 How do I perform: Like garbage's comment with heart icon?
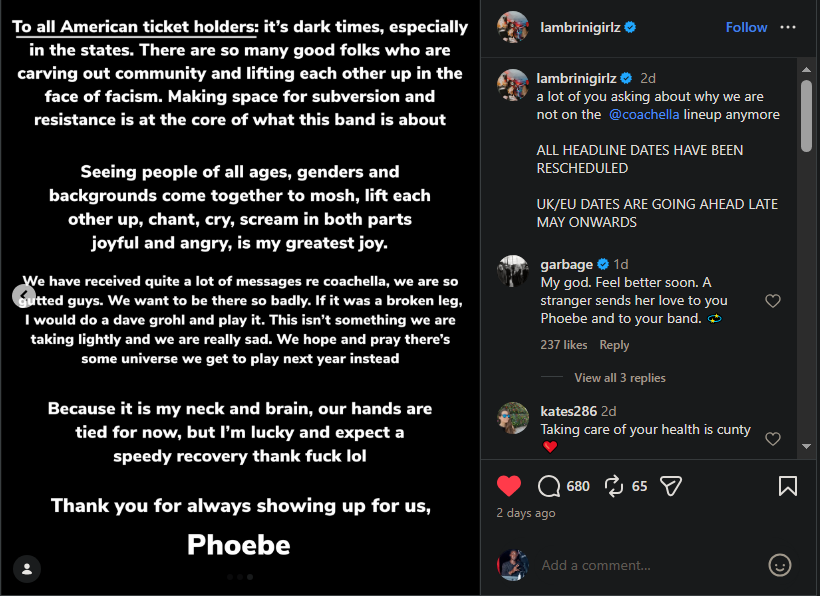(772, 301)
